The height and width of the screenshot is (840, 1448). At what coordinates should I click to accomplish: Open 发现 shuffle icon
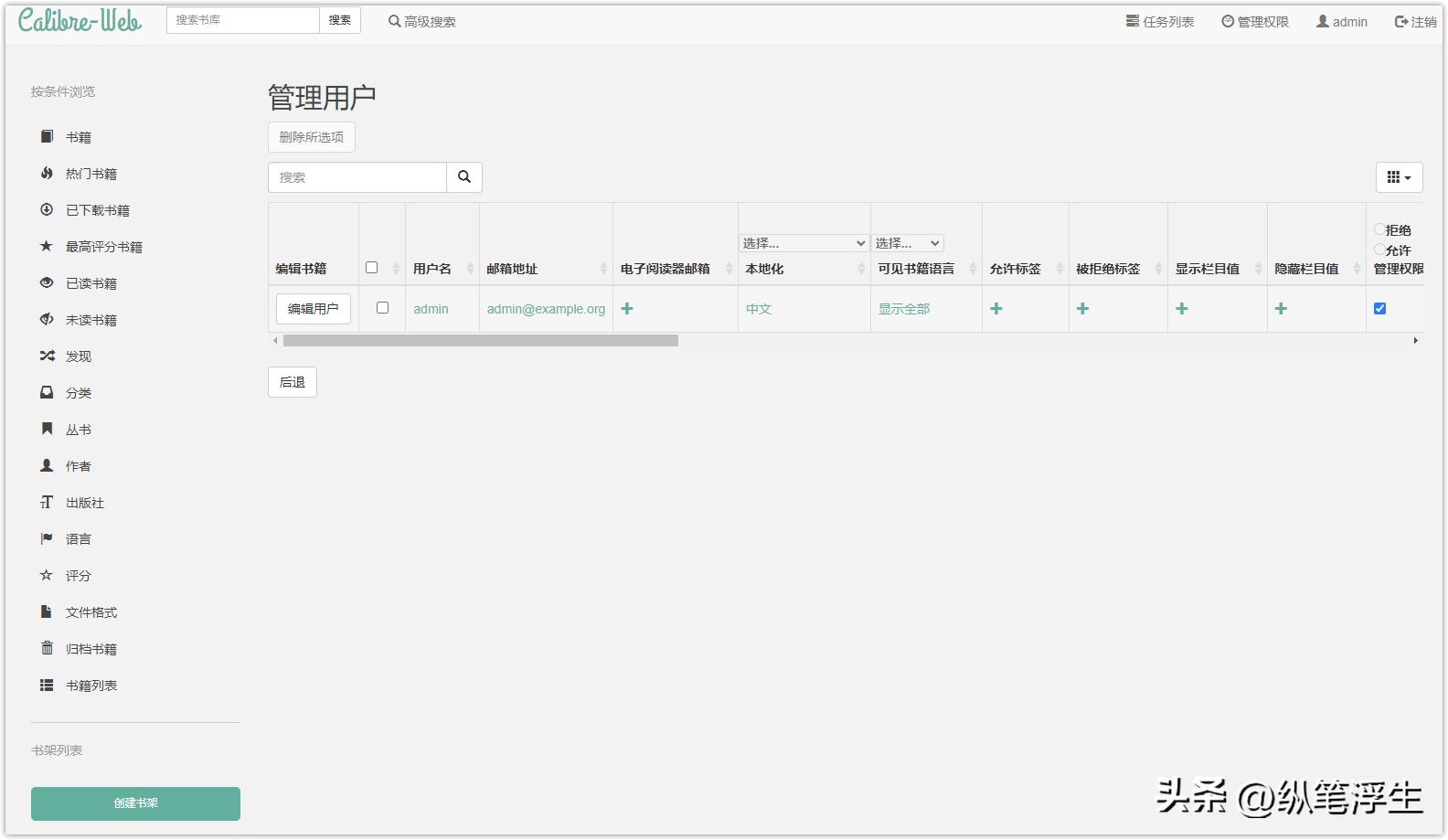47,356
